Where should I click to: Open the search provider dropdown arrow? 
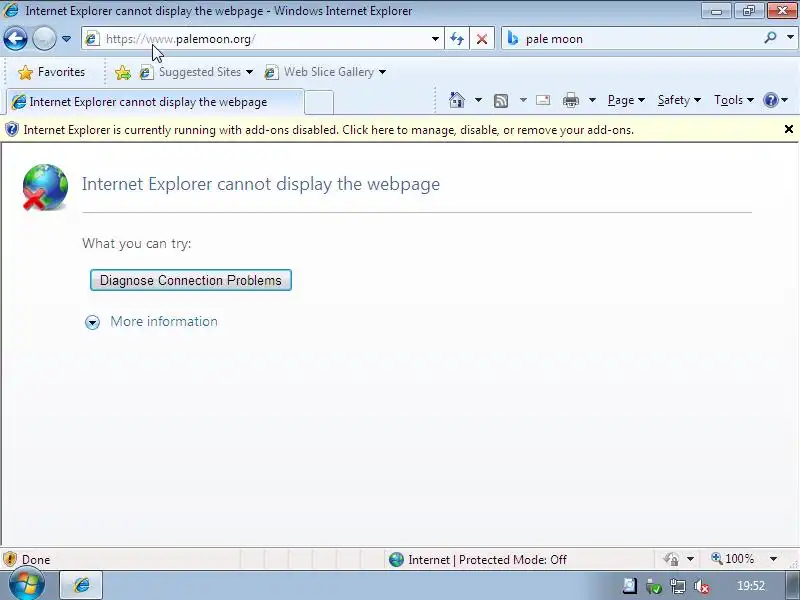[x=790, y=37]
